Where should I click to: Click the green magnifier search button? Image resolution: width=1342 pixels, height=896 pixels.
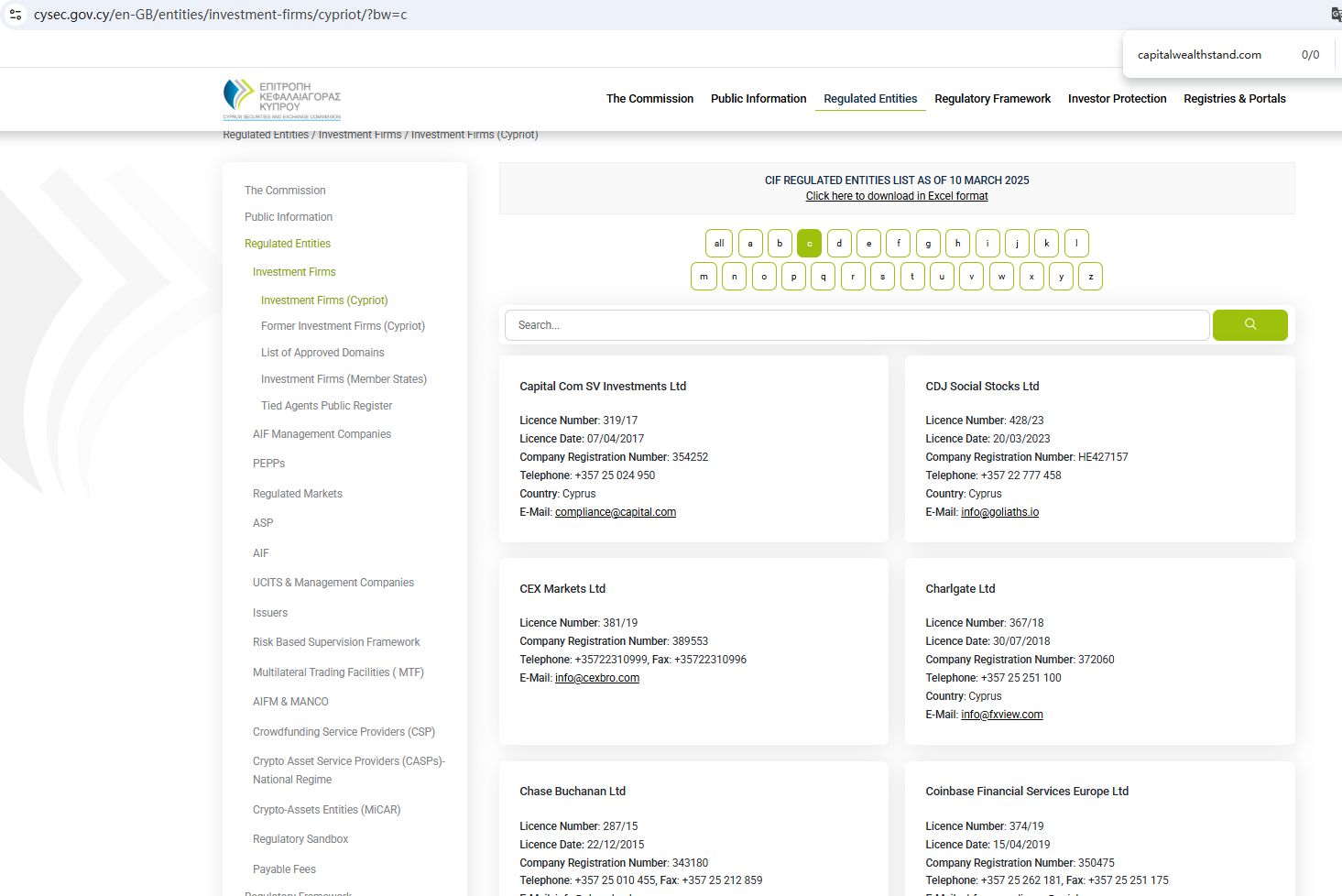click(x=1249, y=325)
